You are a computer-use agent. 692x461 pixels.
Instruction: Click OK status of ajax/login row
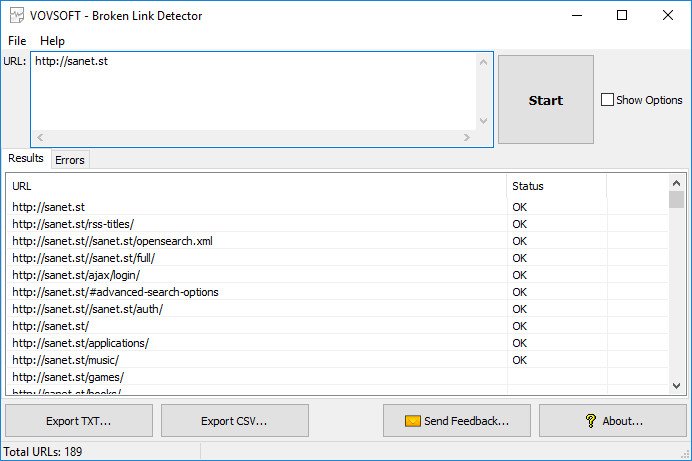(519, 275)
